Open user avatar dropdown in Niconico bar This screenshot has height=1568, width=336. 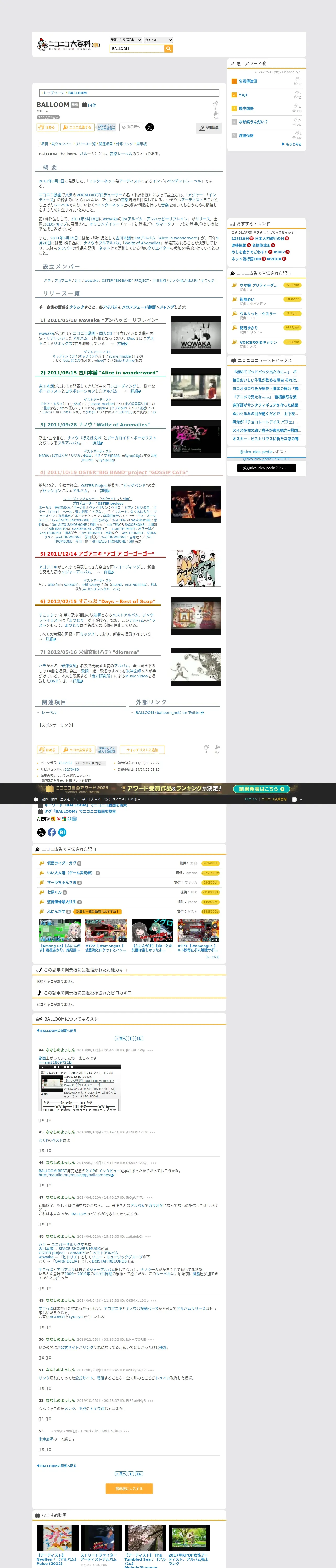tap(297, 799)
